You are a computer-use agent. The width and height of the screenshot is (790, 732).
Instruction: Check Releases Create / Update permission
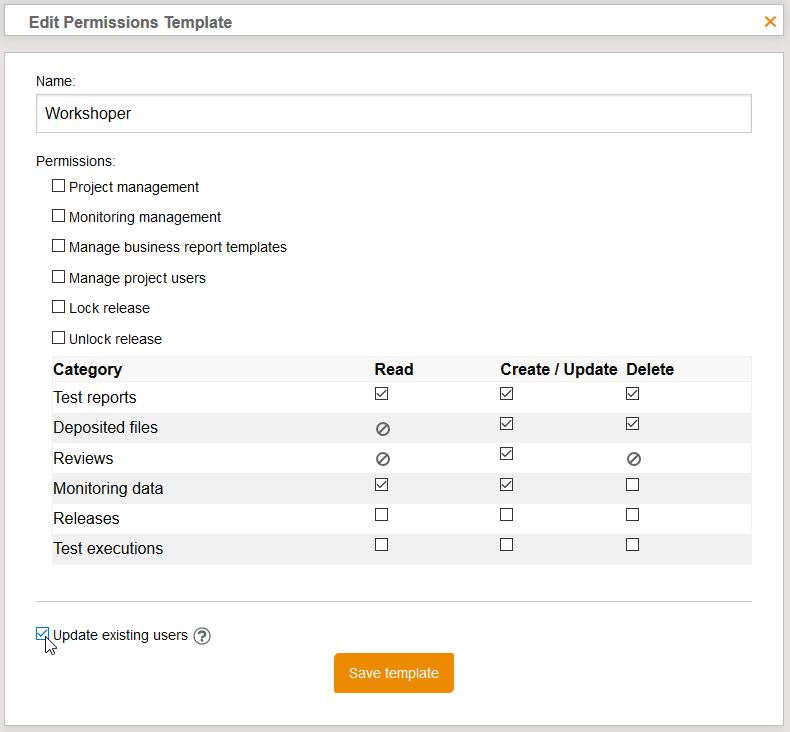coord(506,514)
